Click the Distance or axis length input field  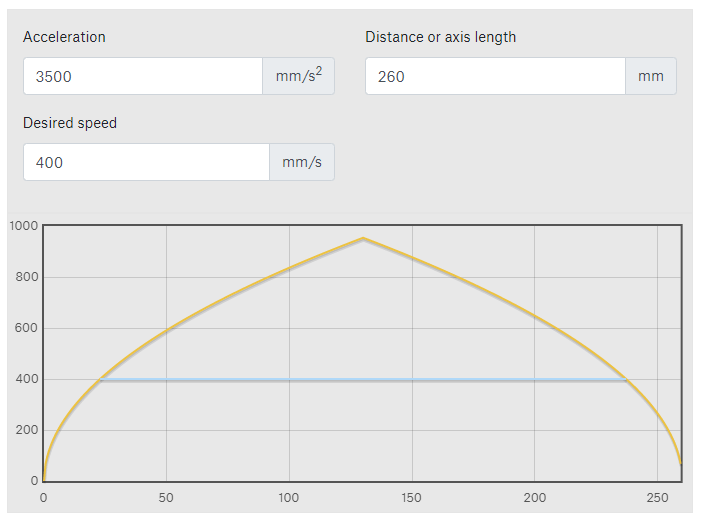click(x=495, y=76)
